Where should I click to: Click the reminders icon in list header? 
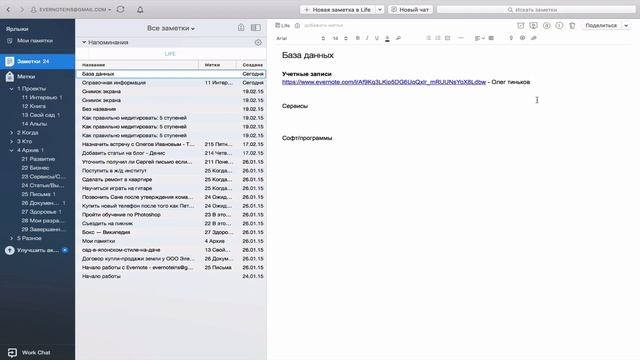[241, 28]
